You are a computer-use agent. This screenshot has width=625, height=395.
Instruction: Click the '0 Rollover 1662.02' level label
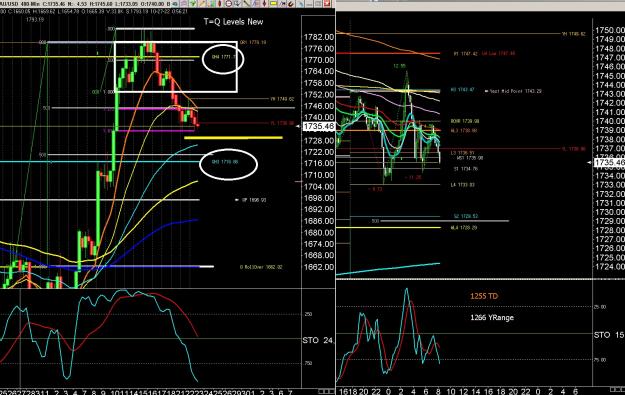click(x=261, y=267)
